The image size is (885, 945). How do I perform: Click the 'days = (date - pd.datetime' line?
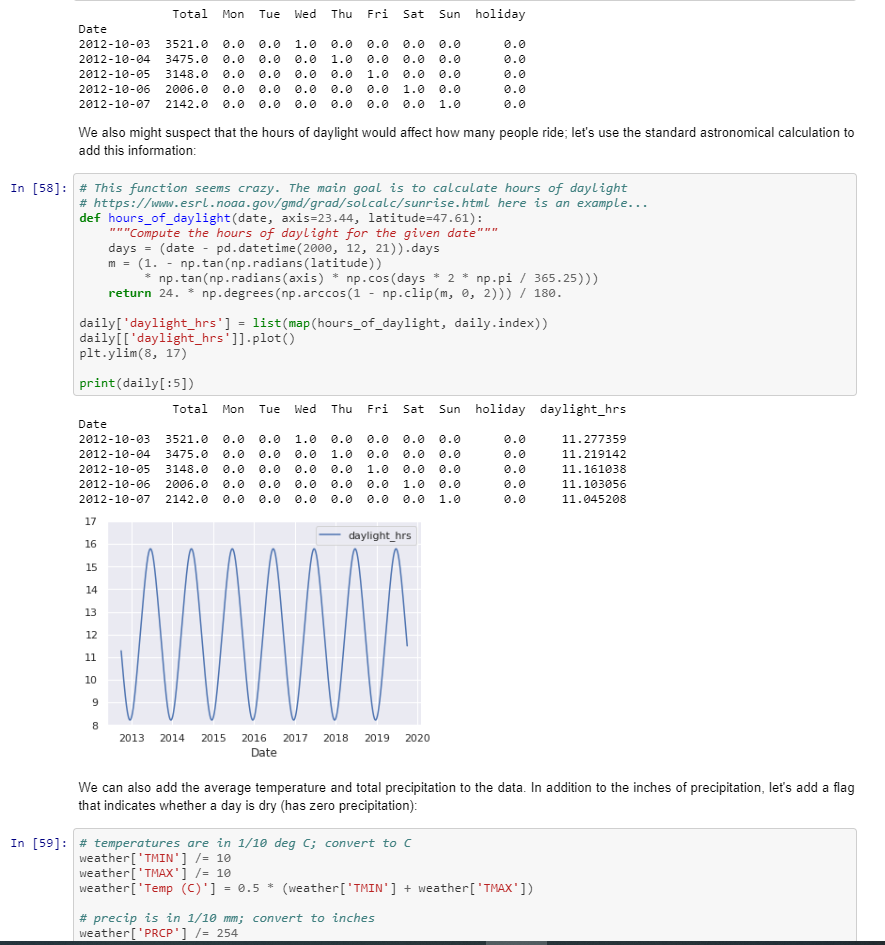[274, 248]
